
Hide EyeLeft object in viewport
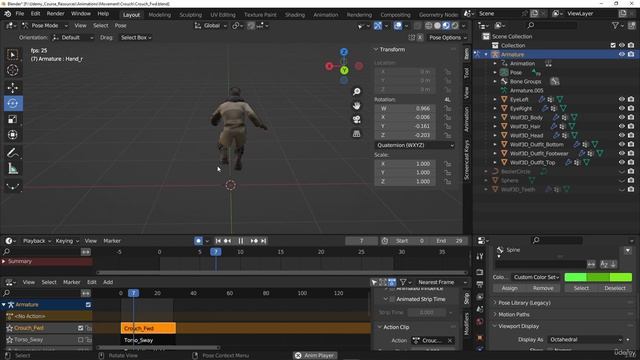(x=622, y=99)
